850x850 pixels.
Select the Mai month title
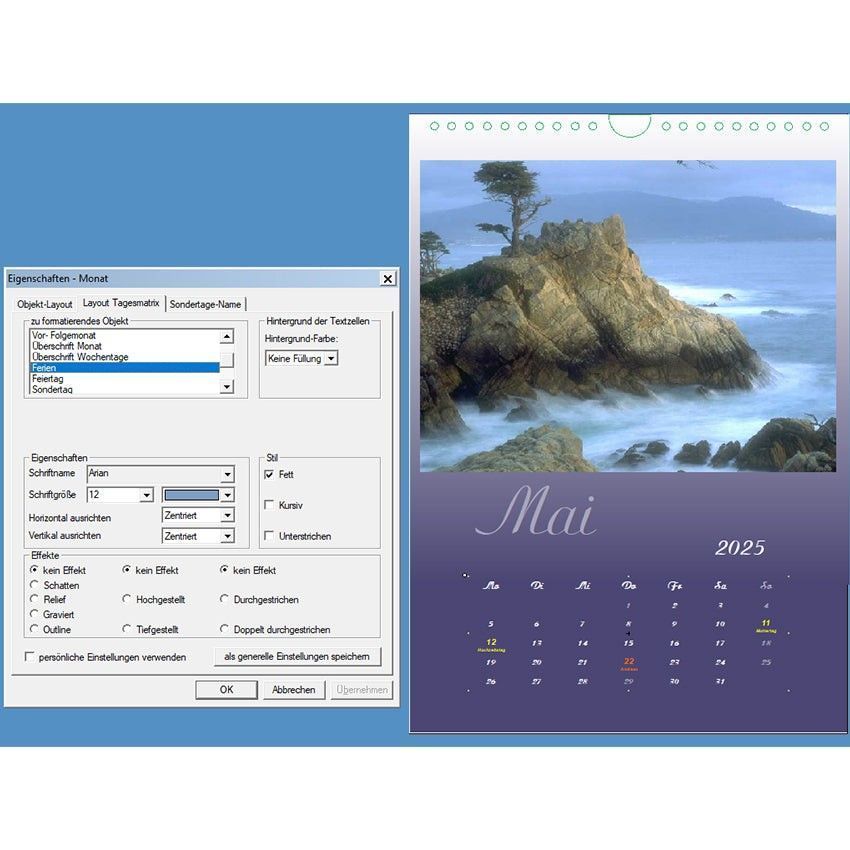click(x=536, y=514)
